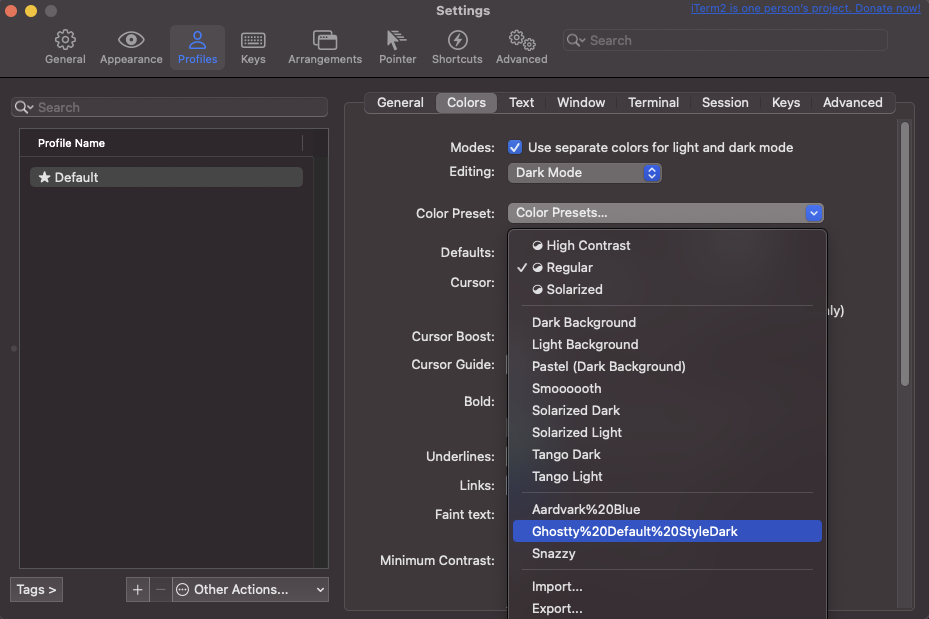Select the Profiles toolbar icon
Screen dimensions: 929x619
pos(197,47)
